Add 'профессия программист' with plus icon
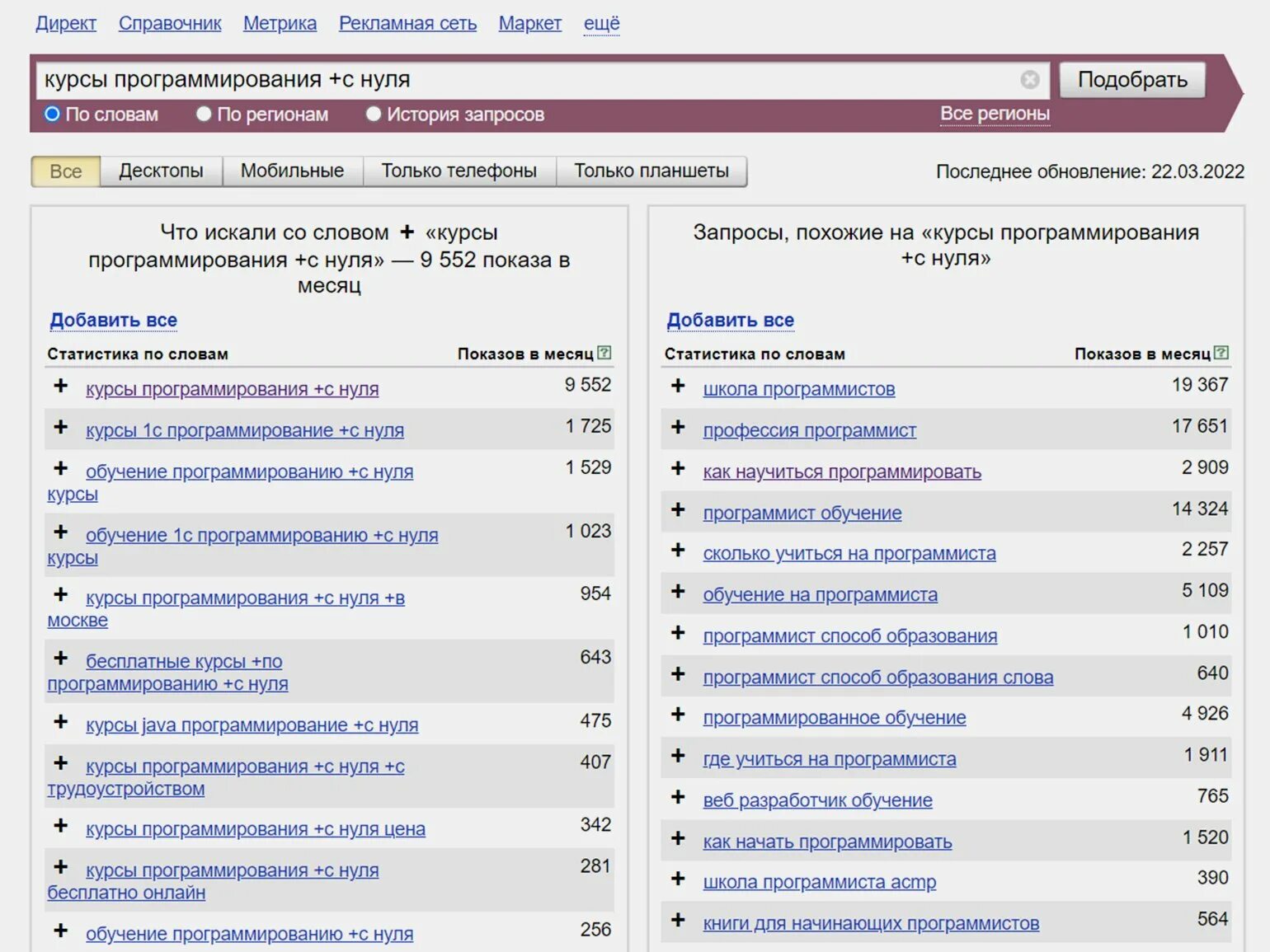The height and width of the screenshot is (952, 1270). click(x=678, y=427)
